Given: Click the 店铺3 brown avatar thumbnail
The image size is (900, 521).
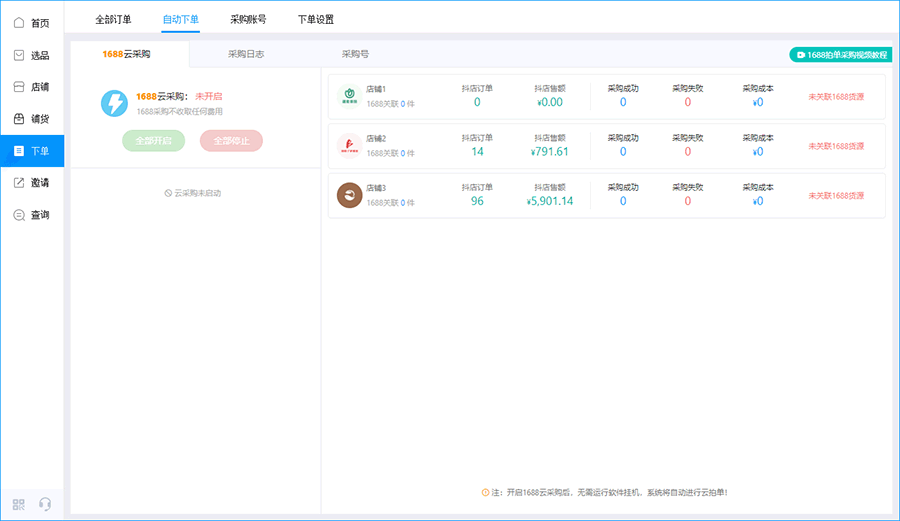Looking at the screenshot, I should pyautogui.click(x=349, y=195).
